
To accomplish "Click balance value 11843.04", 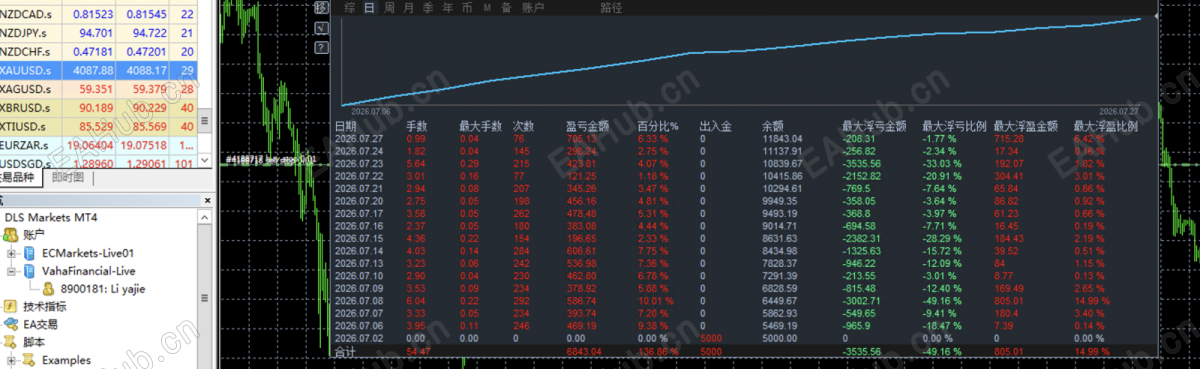I will point(782,138).
